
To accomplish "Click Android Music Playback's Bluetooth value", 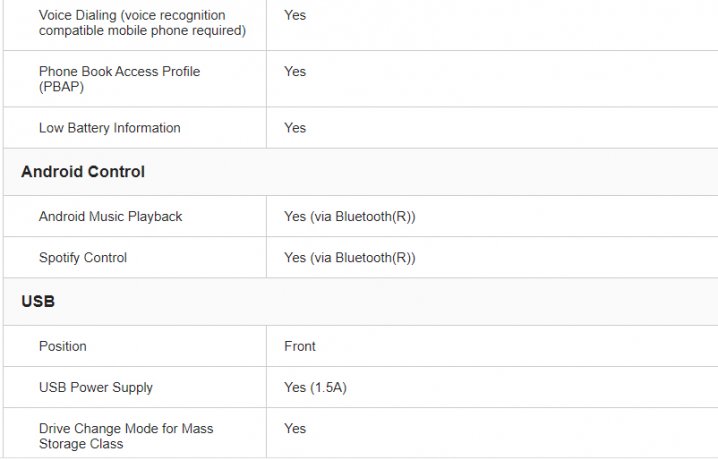I will pyautogui.click(x=349, y=216).
